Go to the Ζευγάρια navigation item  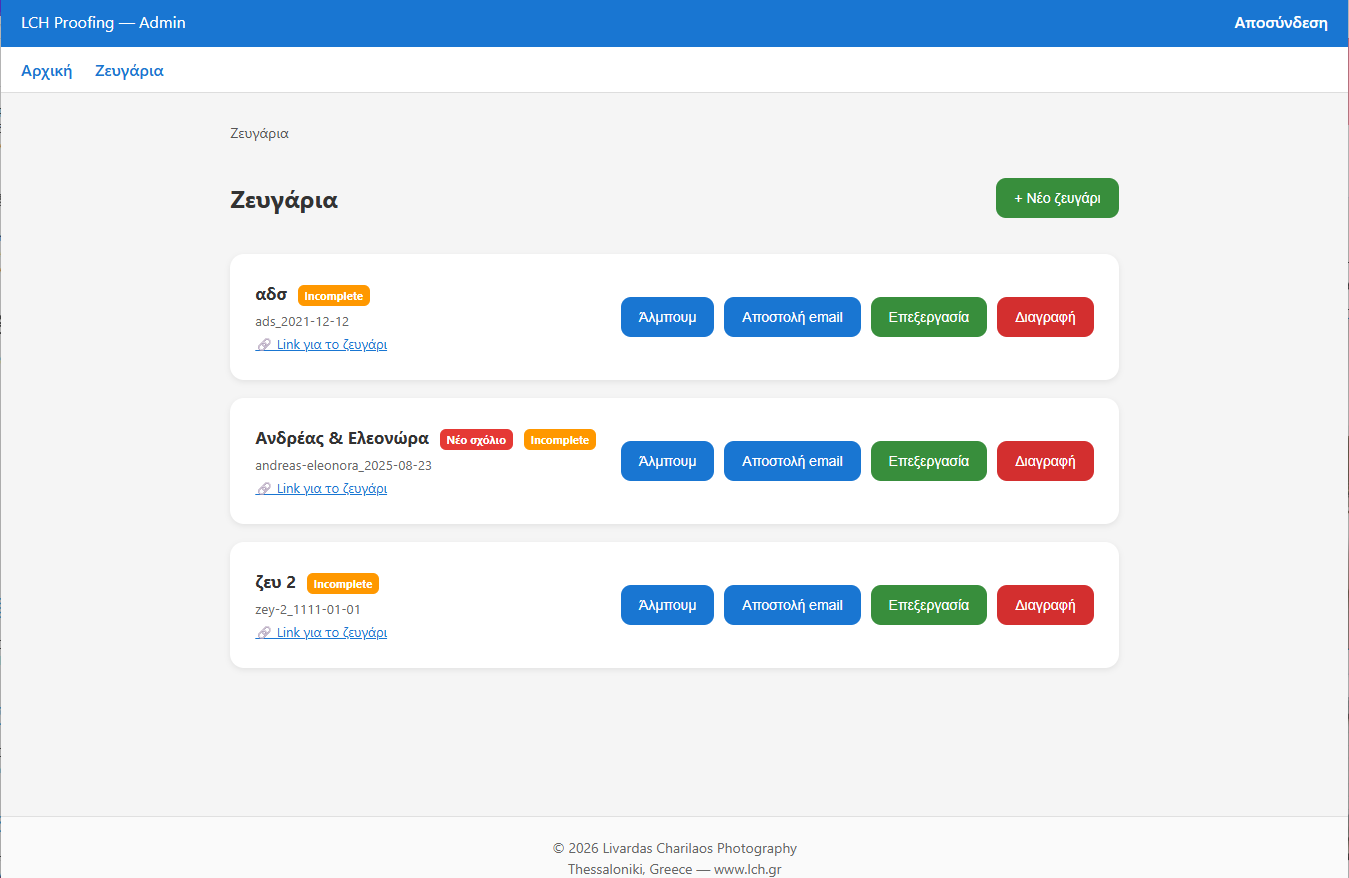(129, 71)
